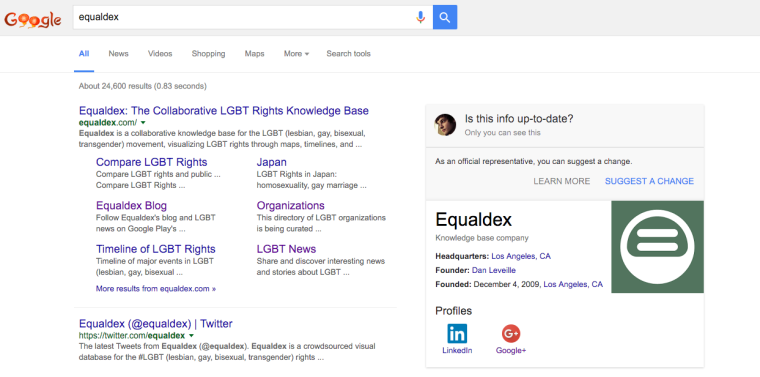Click 'Is this info up-to-date?' heading
760x377 pixels.
pyautogui.click(x=519, y=119)
